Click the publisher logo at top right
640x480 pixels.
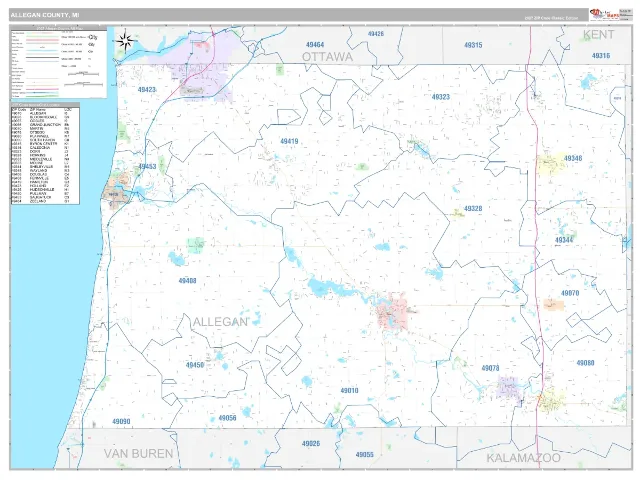click(x=604, y=15)
